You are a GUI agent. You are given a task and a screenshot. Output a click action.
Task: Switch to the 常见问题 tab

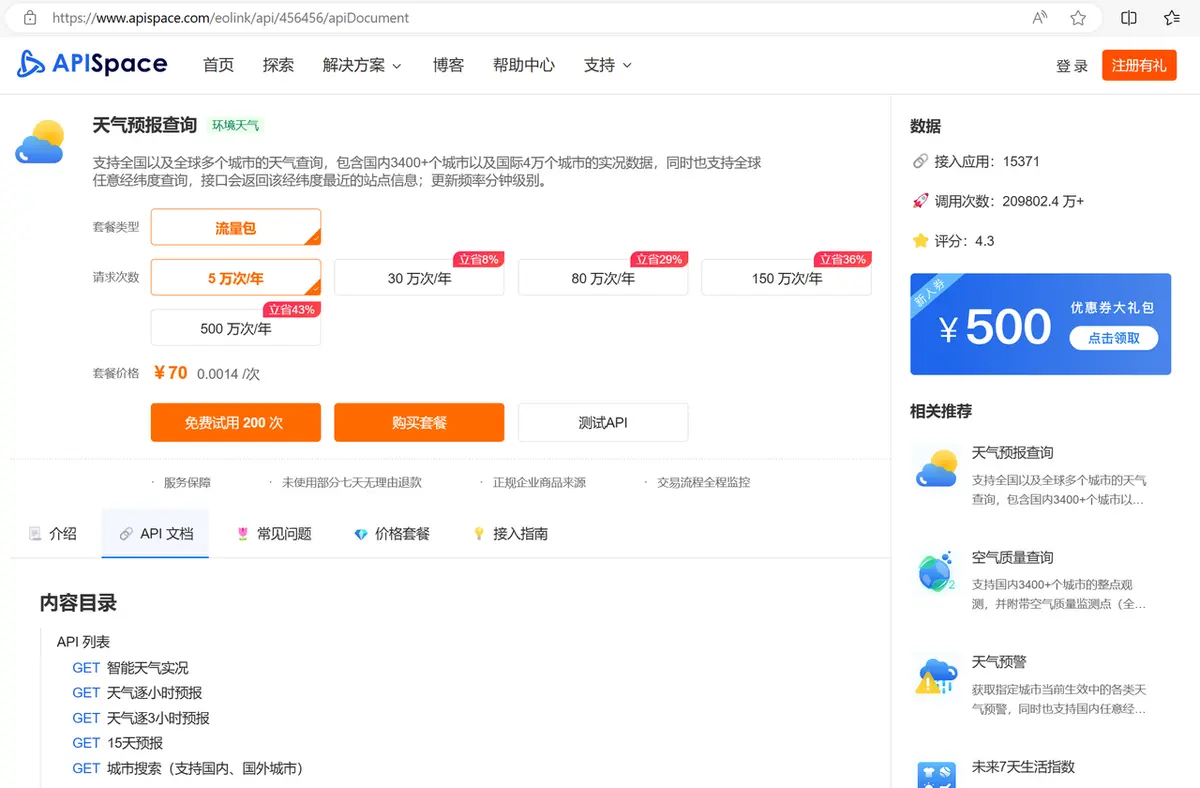(274, 534)
